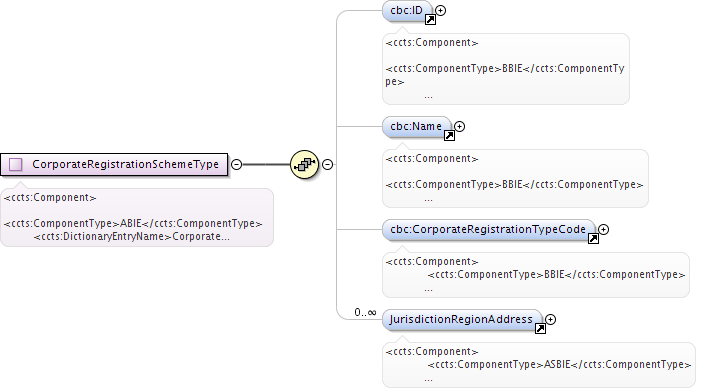703x391 pixels.
Task: Collapse the sequence compositor children
Action: [328, 165]
